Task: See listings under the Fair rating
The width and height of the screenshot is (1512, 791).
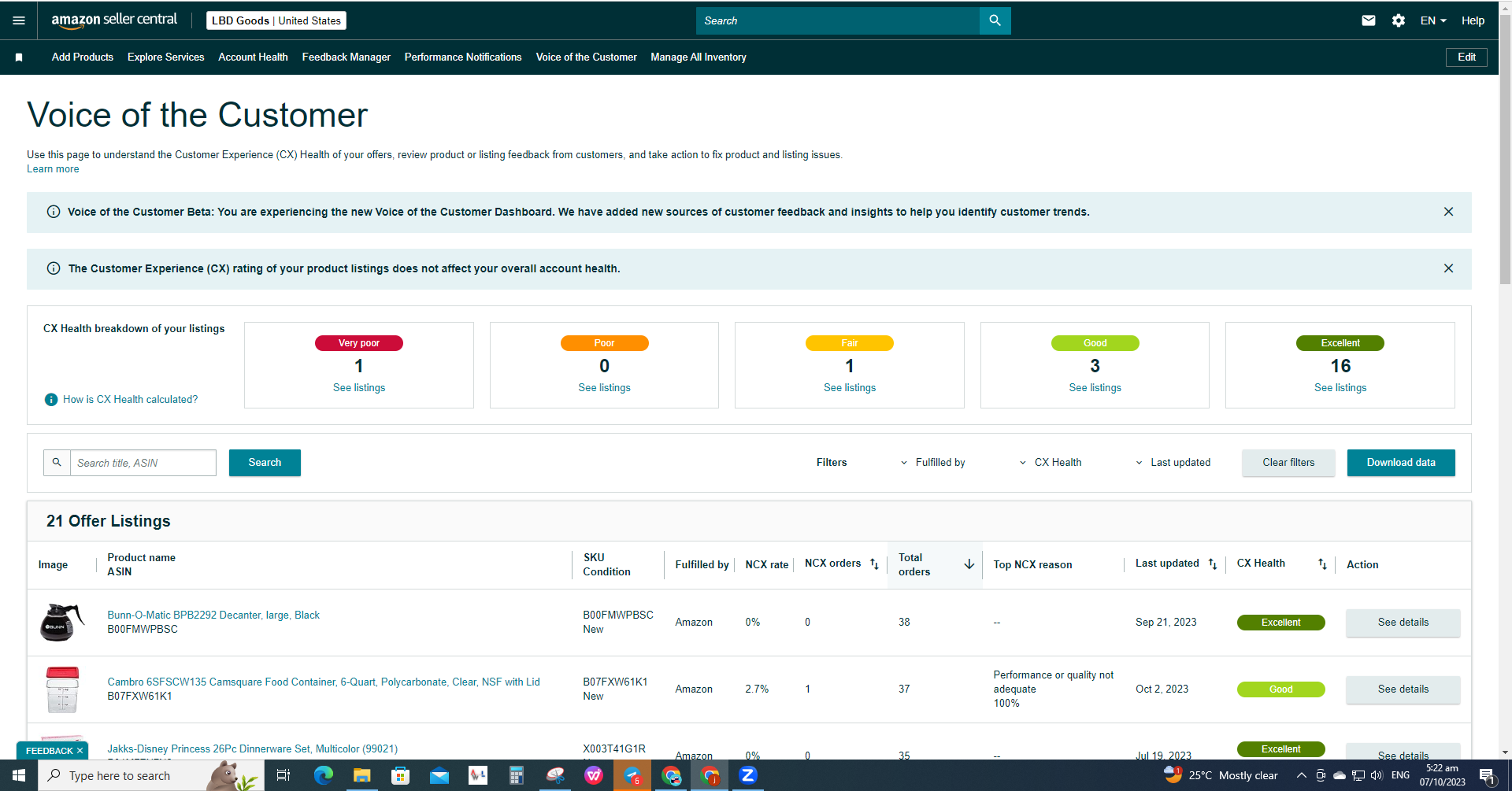Action: (x=850, y=388)
